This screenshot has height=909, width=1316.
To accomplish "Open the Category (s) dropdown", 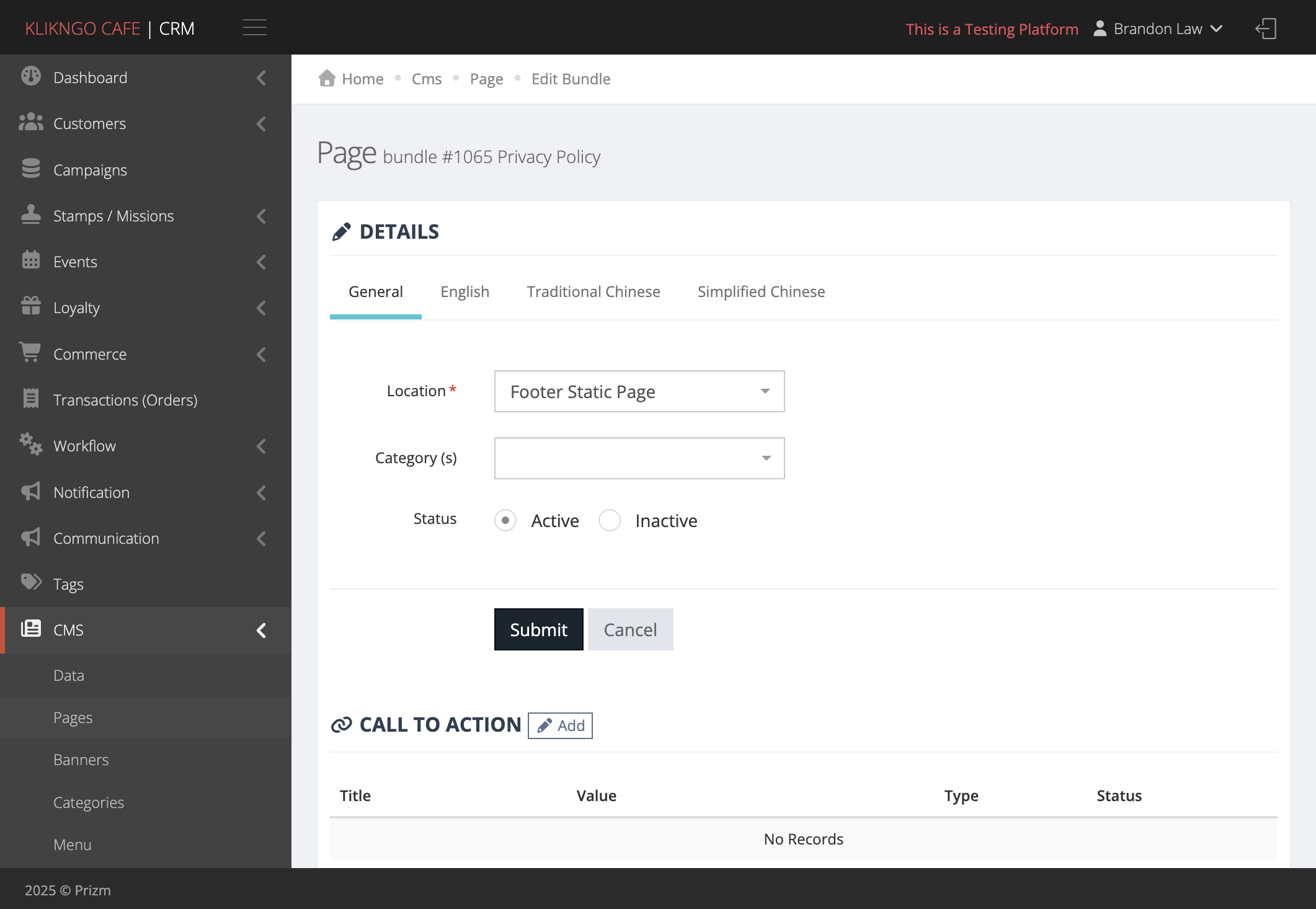I will [x=639, y=458].
